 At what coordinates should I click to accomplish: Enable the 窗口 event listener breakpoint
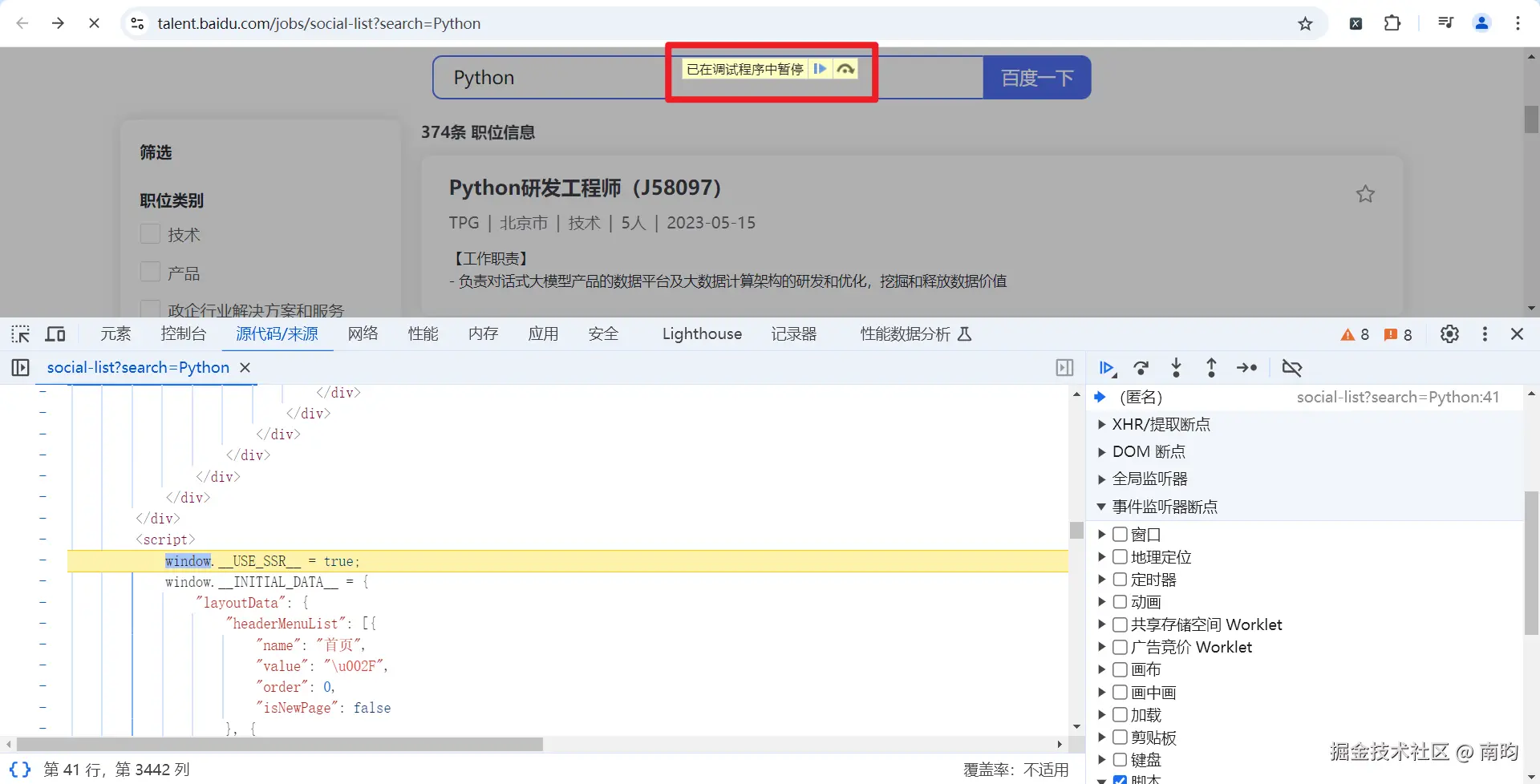click(x=1121, y=534)
